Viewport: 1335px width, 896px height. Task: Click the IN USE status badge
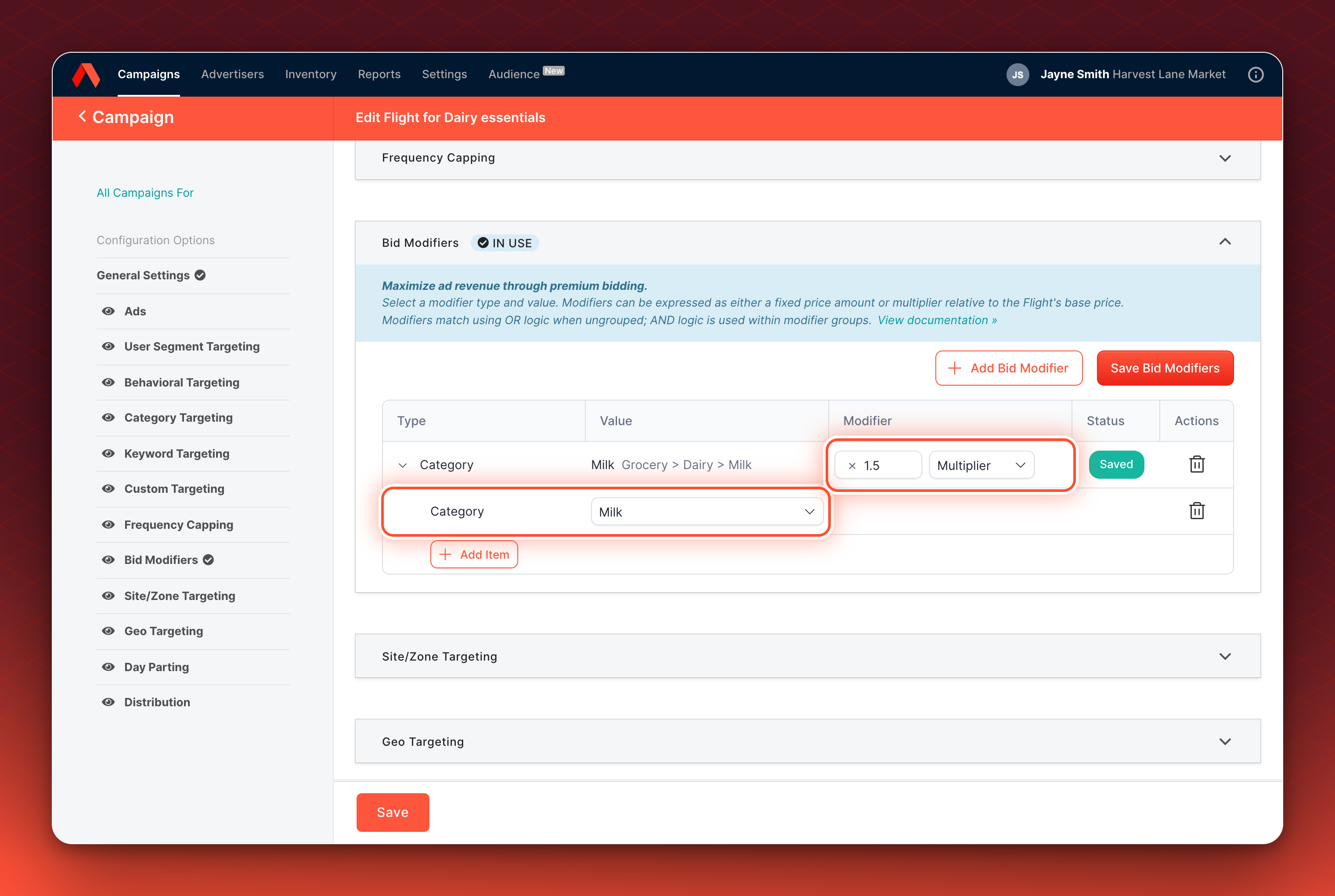[x=505, y=243]
